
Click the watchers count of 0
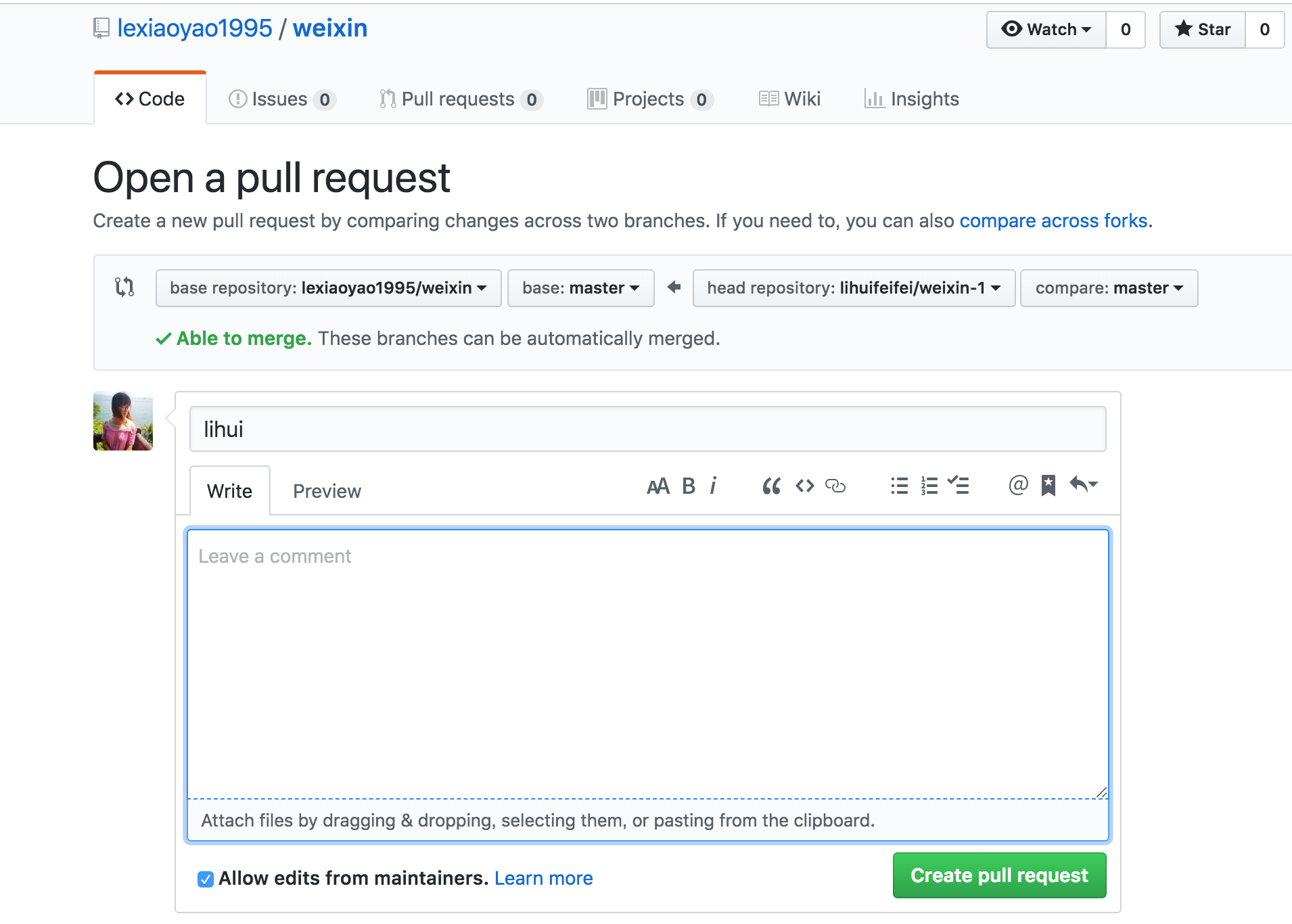pos(1126,30)
